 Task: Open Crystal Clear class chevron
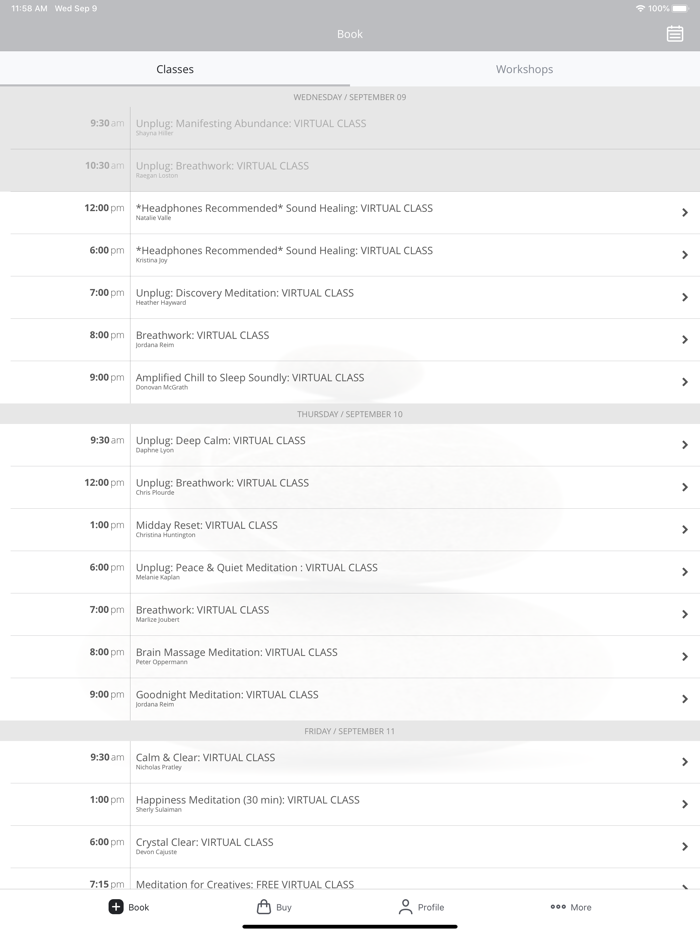(x=685, y=846)
